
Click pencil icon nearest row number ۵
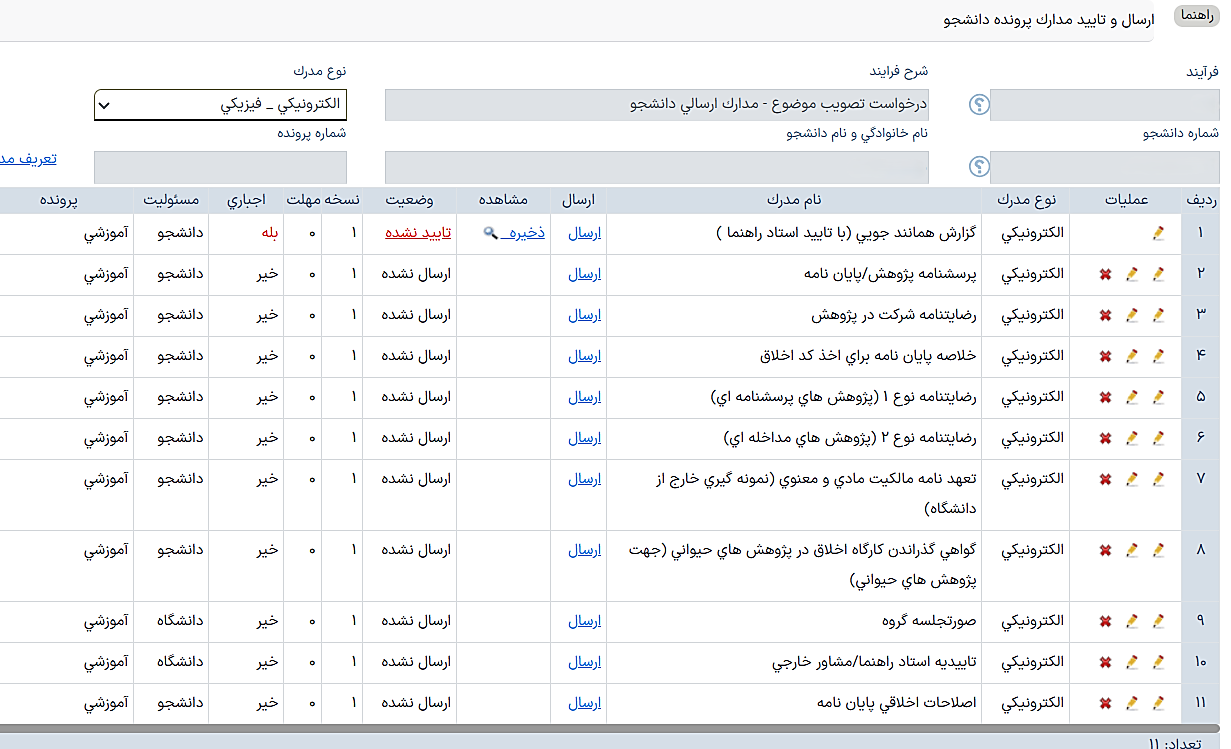coord(1159,397)
